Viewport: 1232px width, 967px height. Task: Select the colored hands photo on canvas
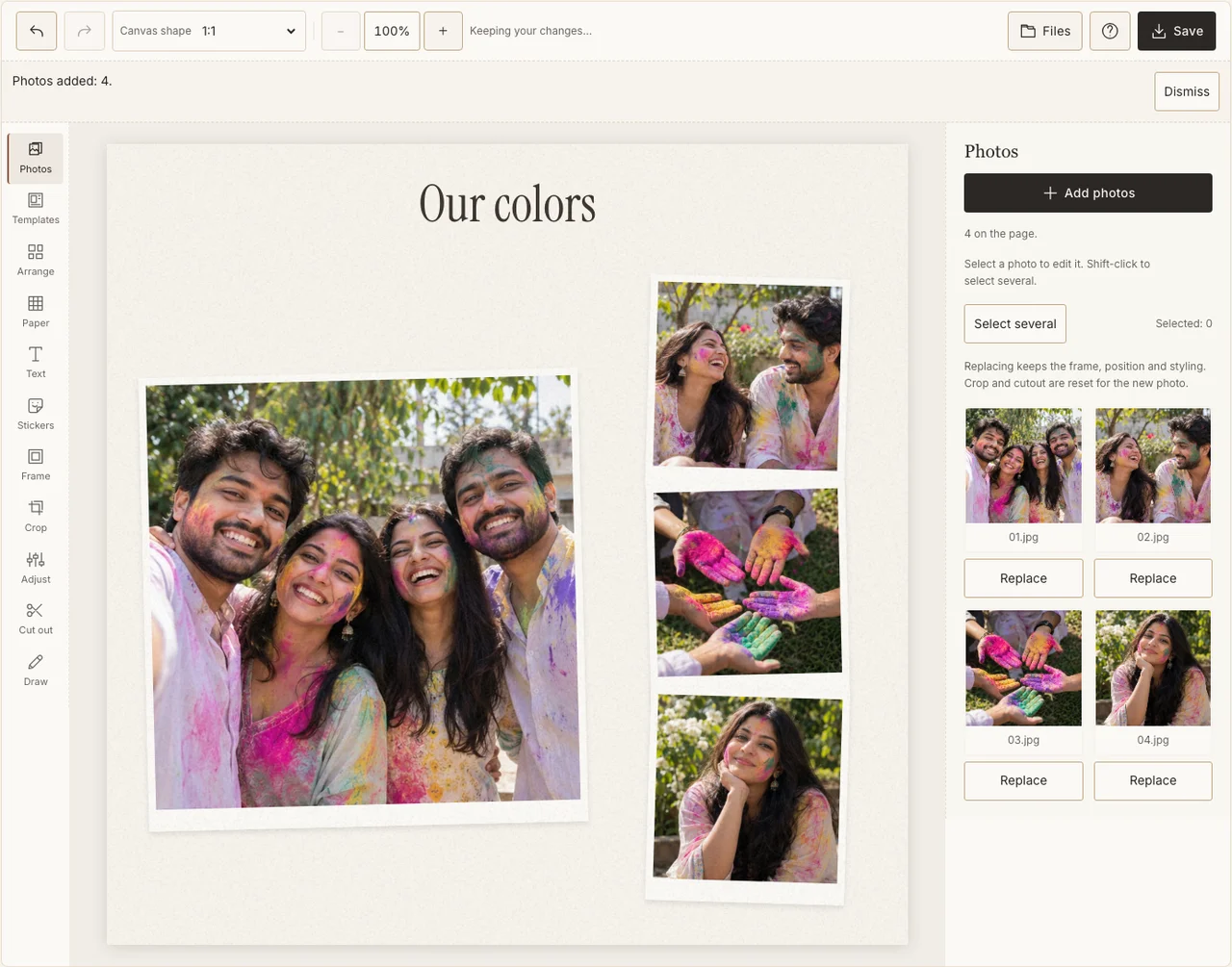tap(748, 582)
